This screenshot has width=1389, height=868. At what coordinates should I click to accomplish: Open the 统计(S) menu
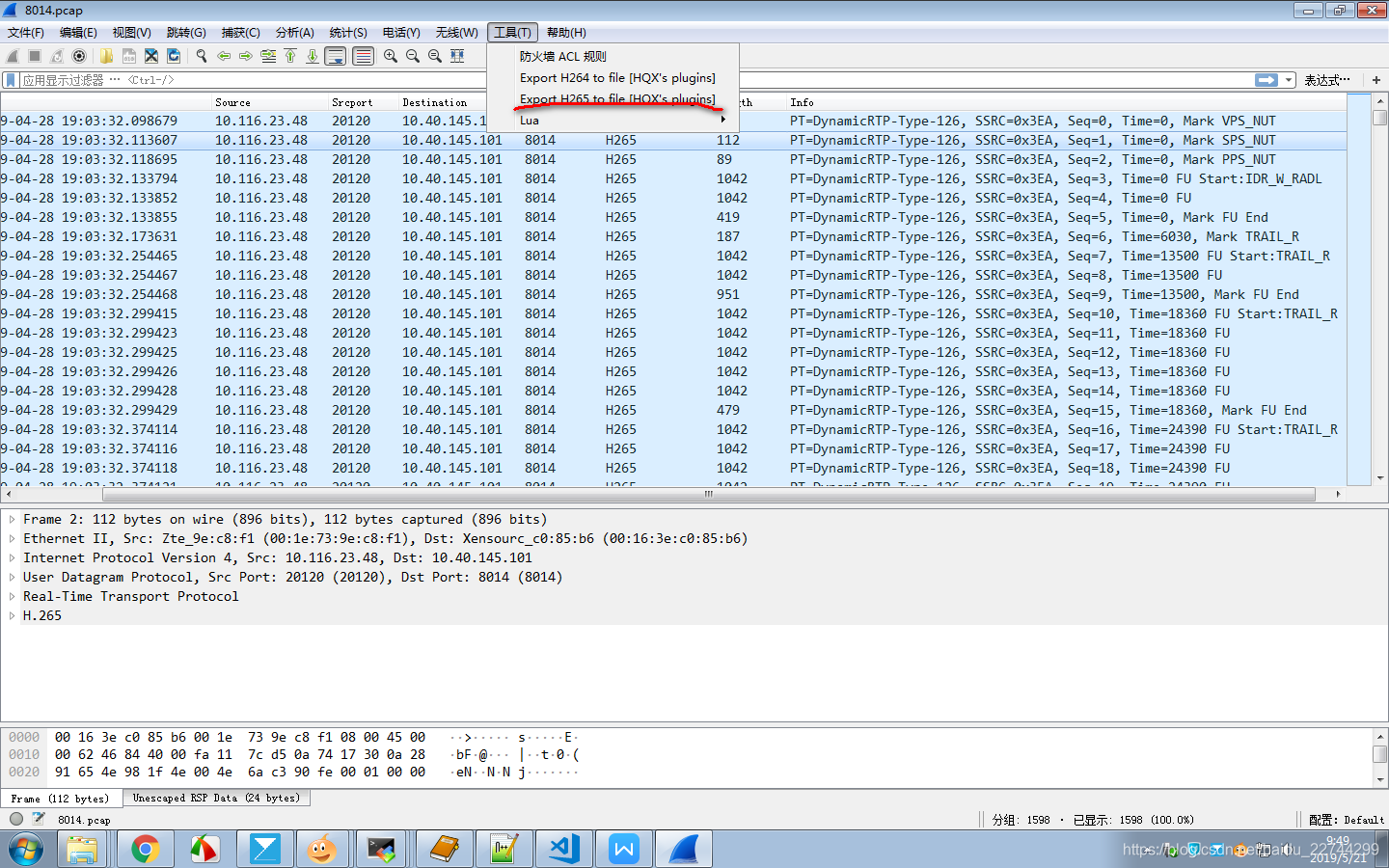point(348,33)
